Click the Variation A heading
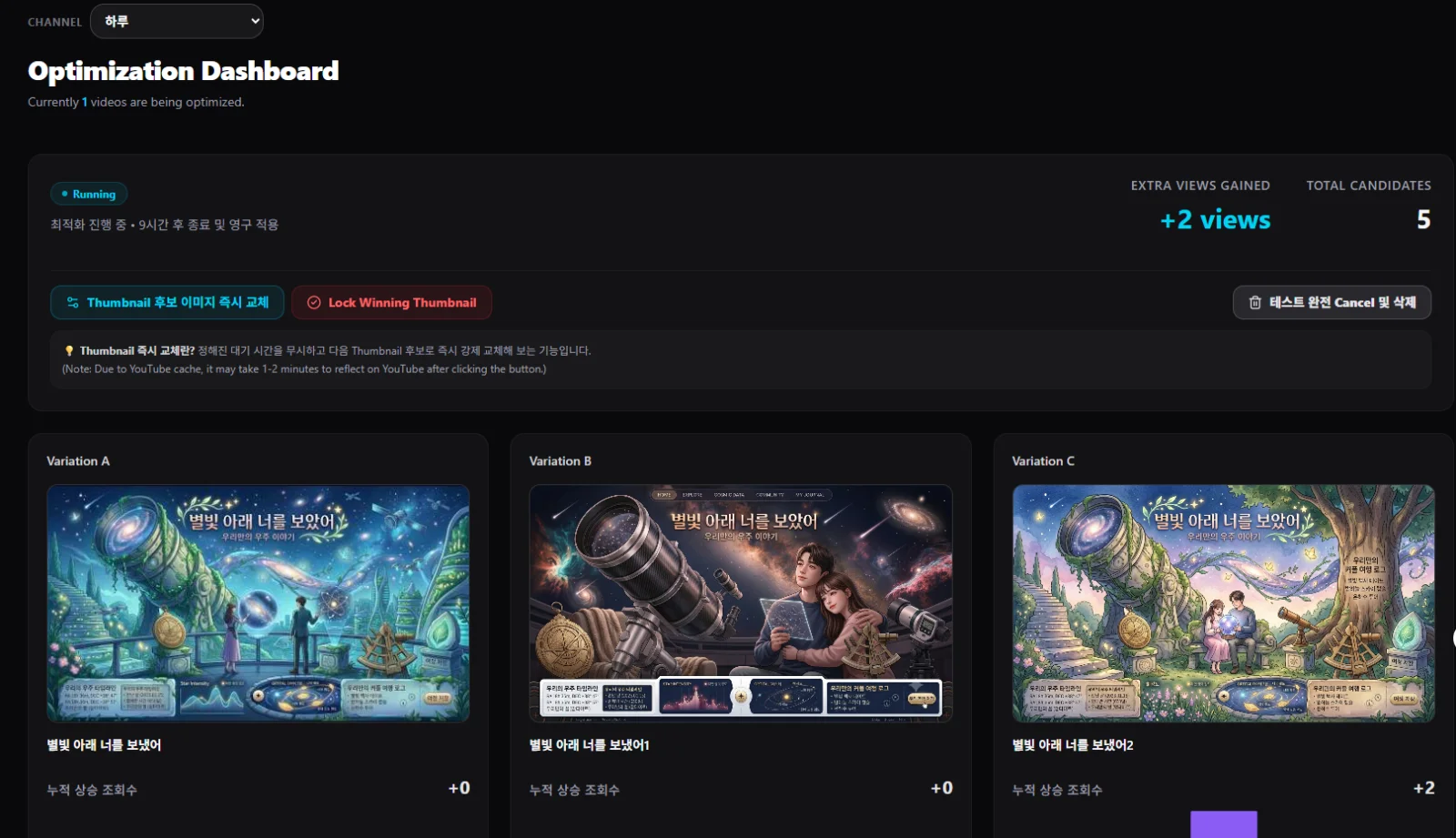The height and width of the screenshot is (838, 1456). [78, 461]
